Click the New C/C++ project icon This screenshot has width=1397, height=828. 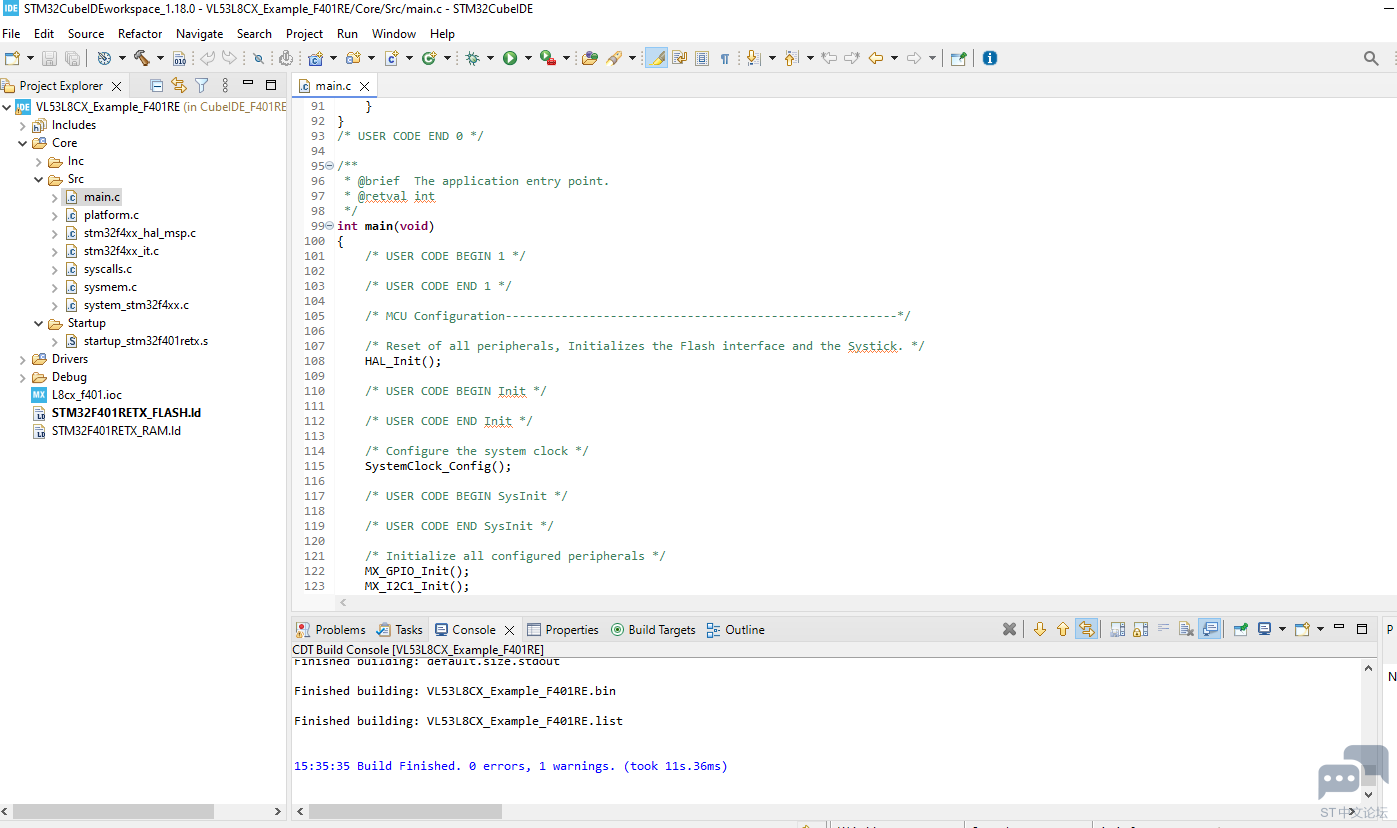click(314, 58)
